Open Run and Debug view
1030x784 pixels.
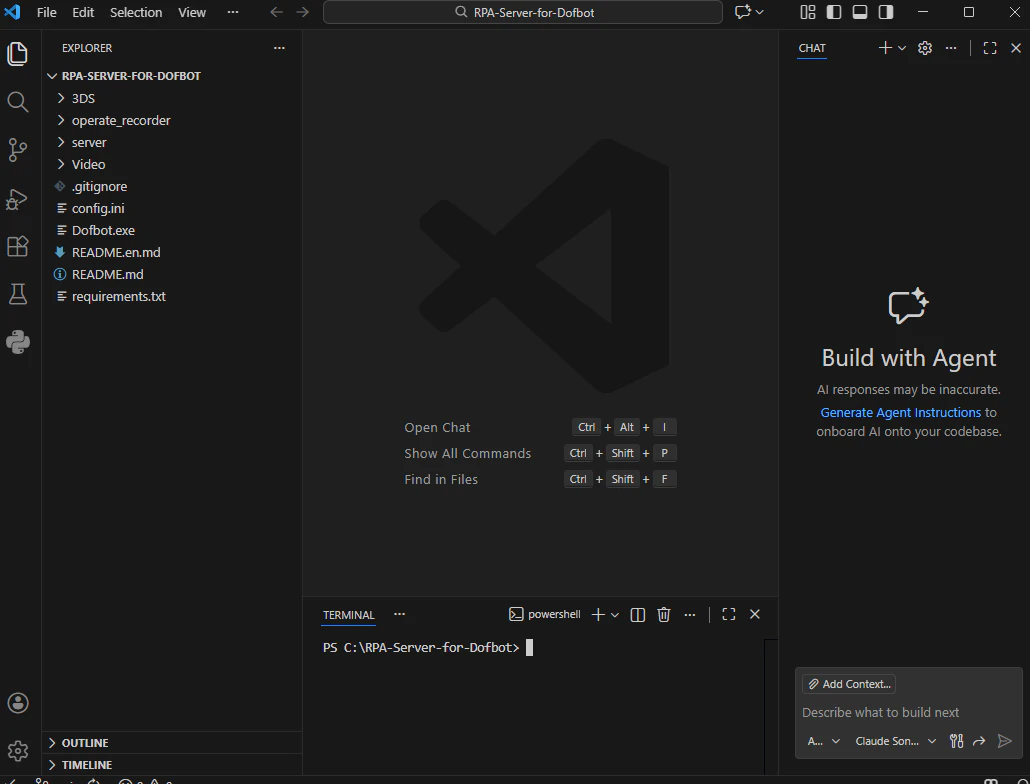click(18, 198)
